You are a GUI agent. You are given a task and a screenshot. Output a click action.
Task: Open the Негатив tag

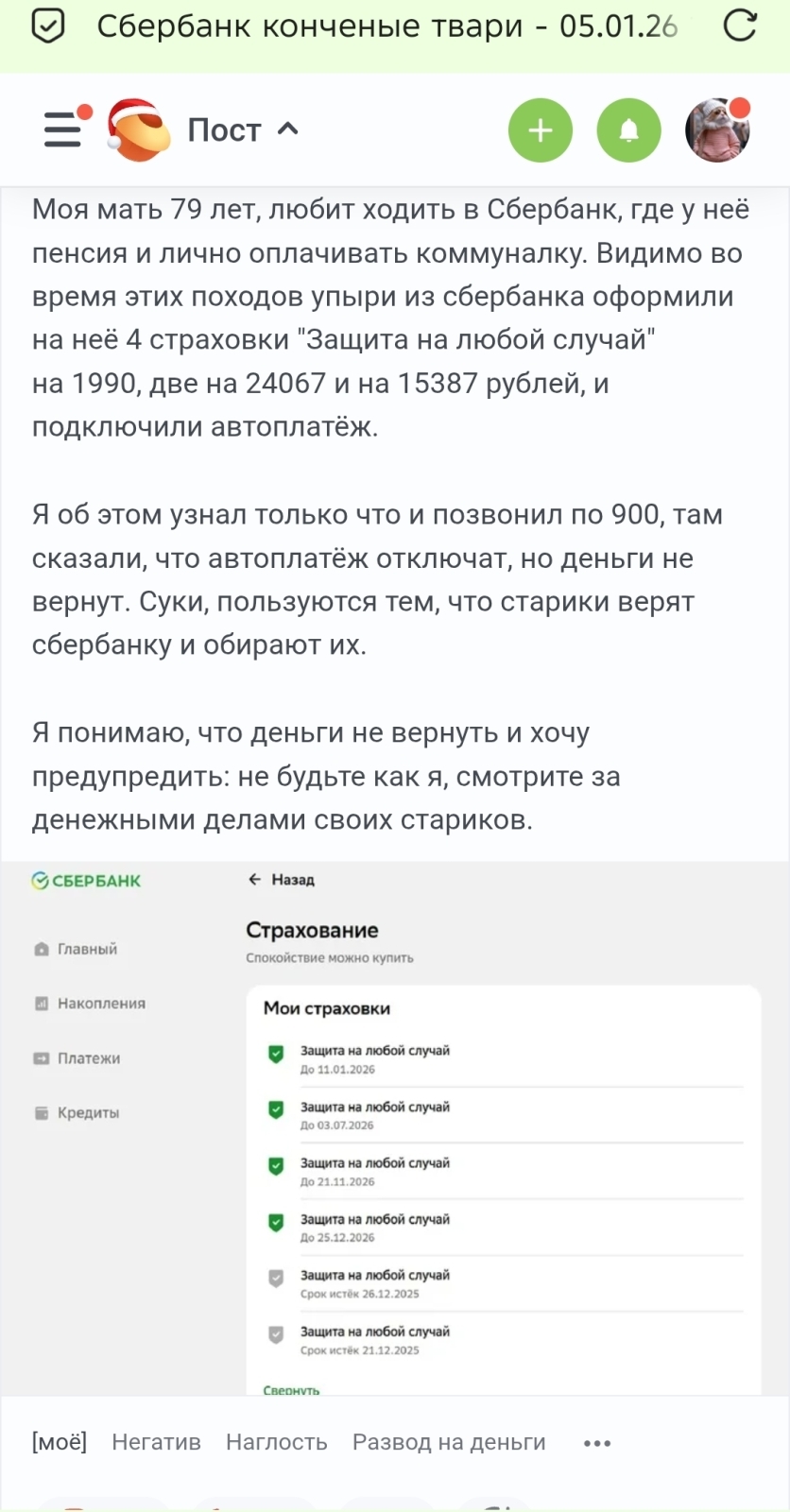point(156,1442)
